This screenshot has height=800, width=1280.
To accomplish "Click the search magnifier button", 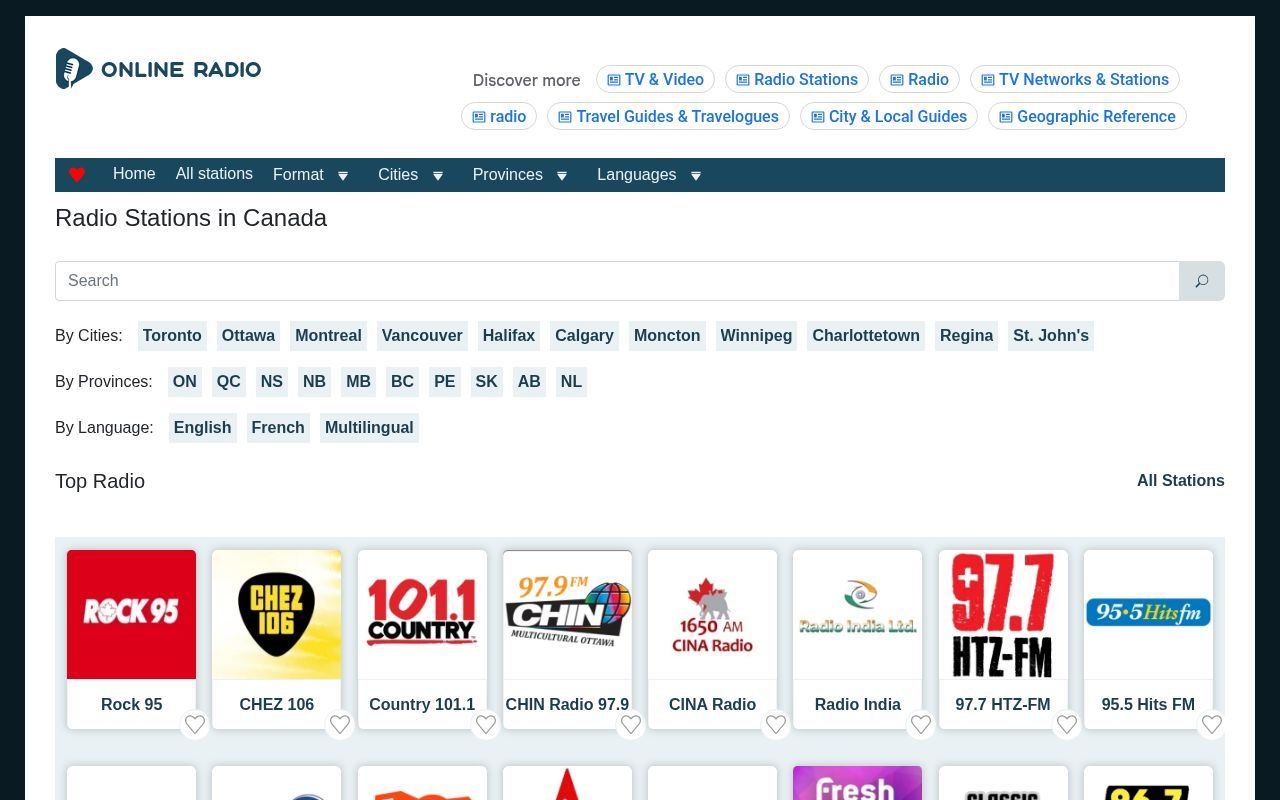I will pyautogui.click(x=1202, y=281).
